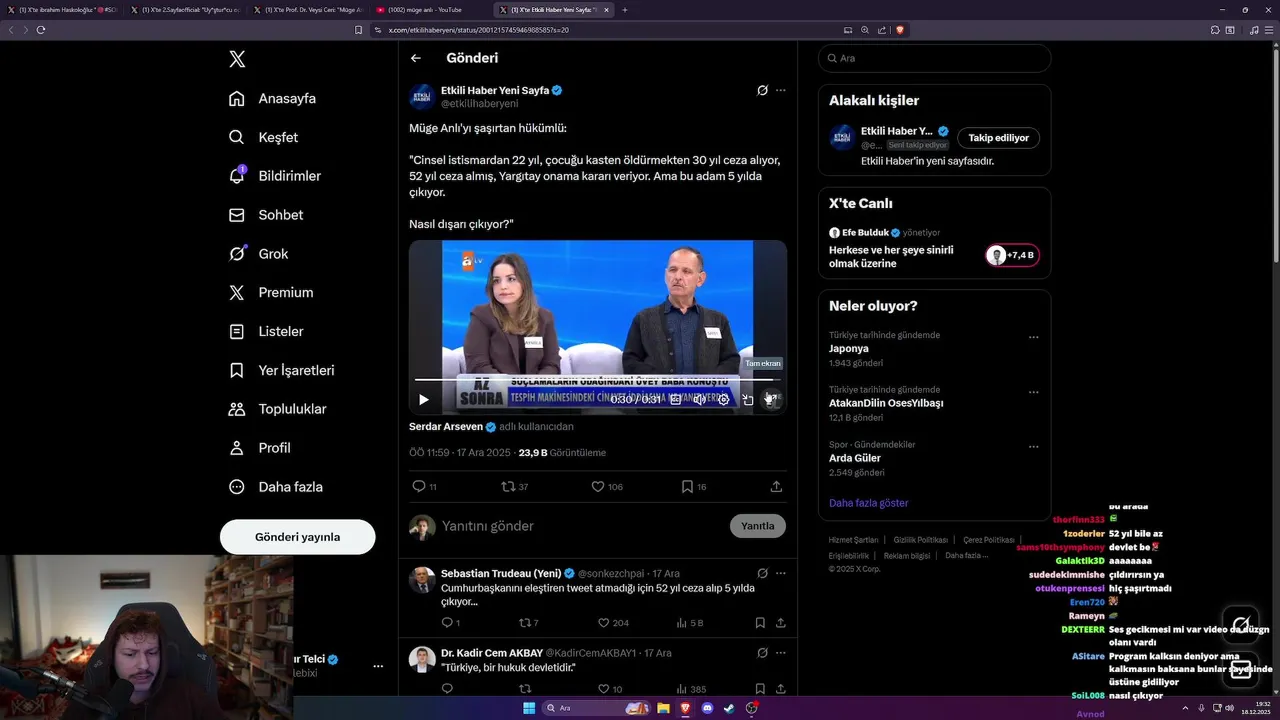Image resolution: width=1280 pixels, height=720 pixels.
Task: Like Sebastian Trudeau's reply with 204 likes
Action: (x=613, y=623)
